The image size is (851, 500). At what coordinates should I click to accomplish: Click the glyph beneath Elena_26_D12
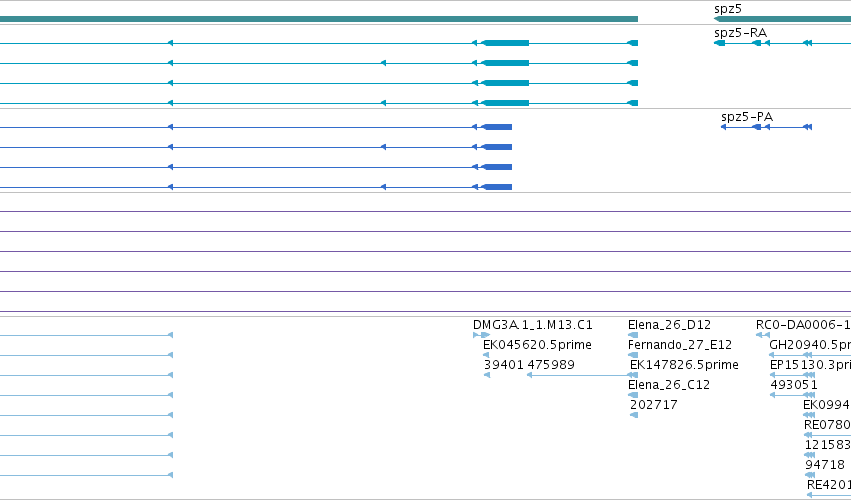click(633, 335)
